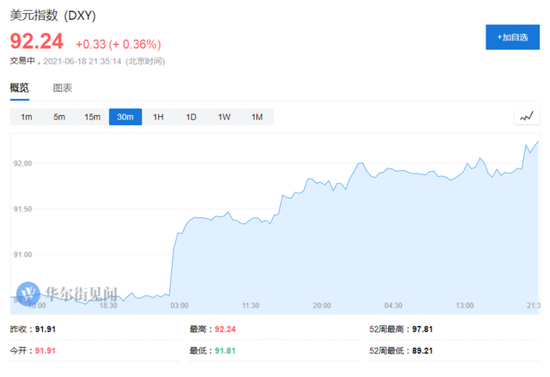The height and width of the screenshot is (377, 550).
Task: Click the 03:00 time axis label
Action: (179, 305)
